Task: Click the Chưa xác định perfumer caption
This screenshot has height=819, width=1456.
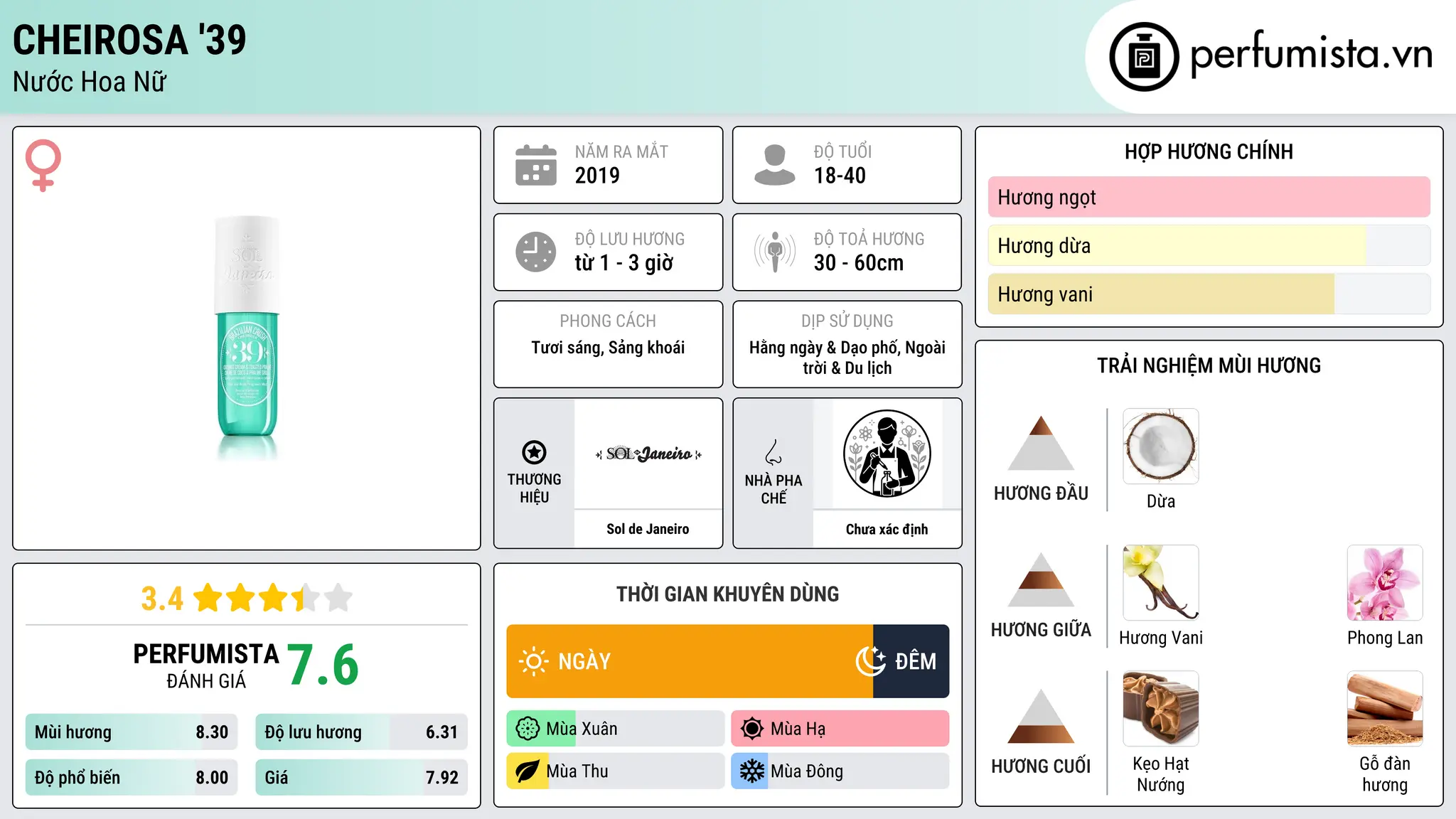Action: tap(887, 529)
